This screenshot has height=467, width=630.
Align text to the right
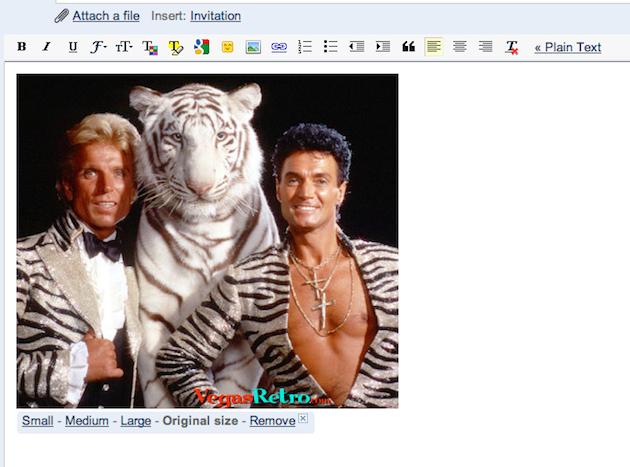485,47
